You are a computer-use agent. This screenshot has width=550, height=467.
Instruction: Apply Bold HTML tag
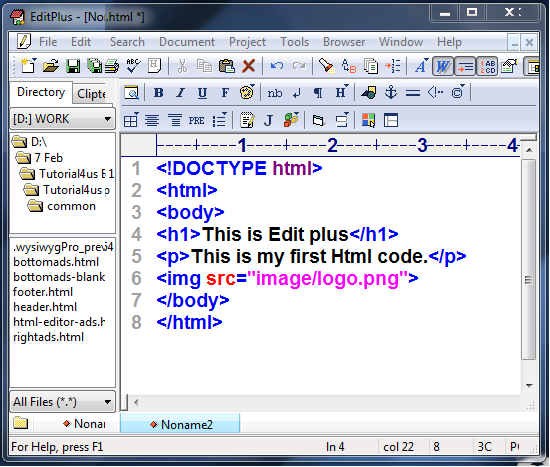click(159, 93)
